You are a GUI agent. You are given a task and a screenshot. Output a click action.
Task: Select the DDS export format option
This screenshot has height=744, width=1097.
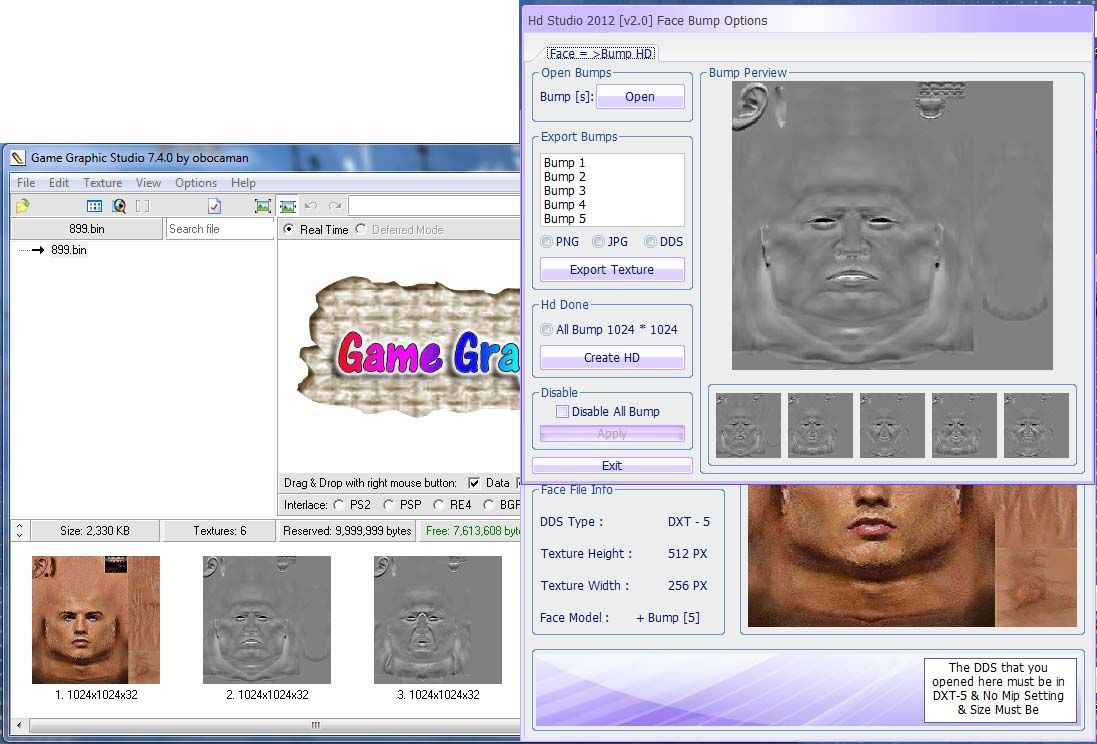(650, 242)
